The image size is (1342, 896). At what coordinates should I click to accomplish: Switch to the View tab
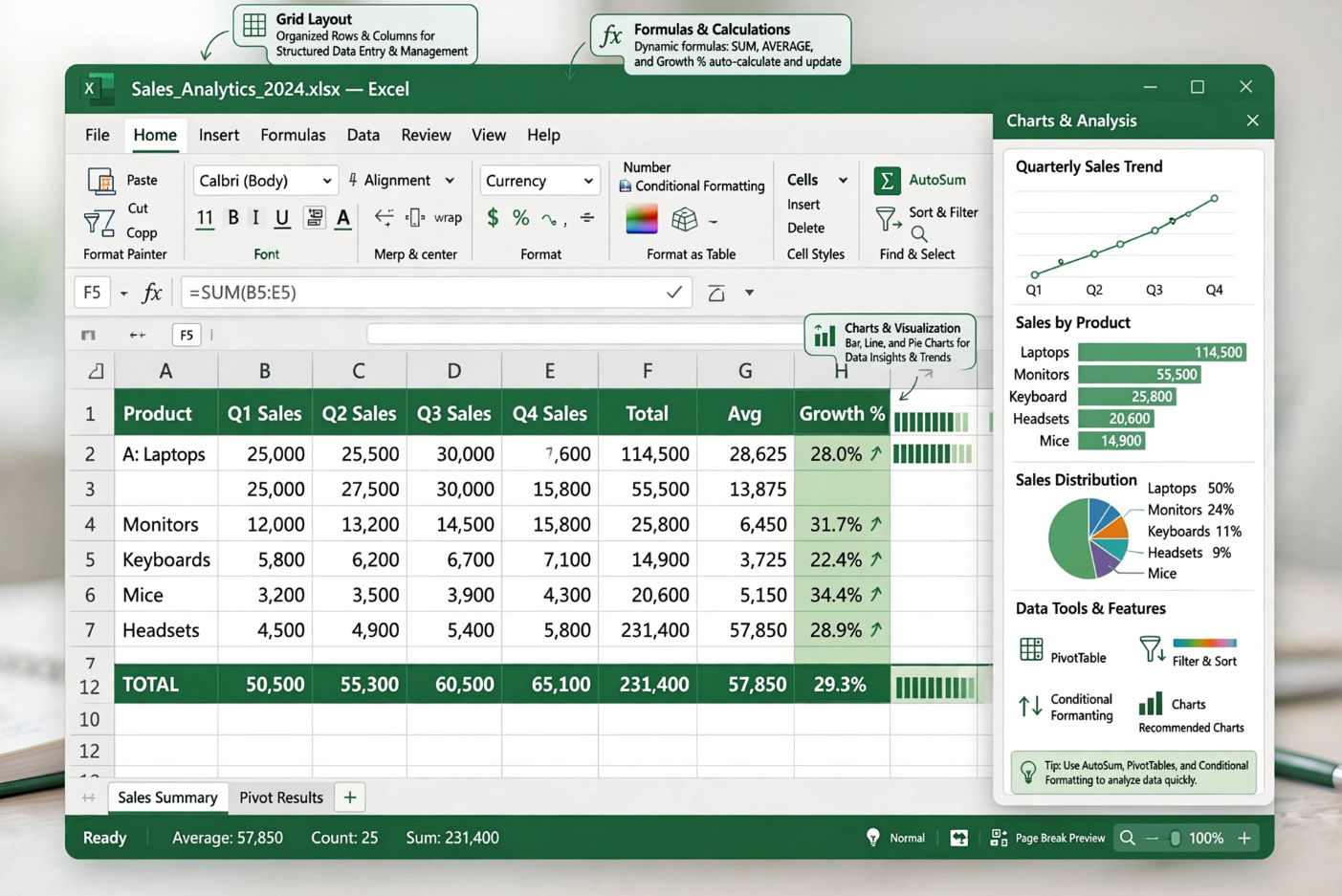(x=489, y=135)
